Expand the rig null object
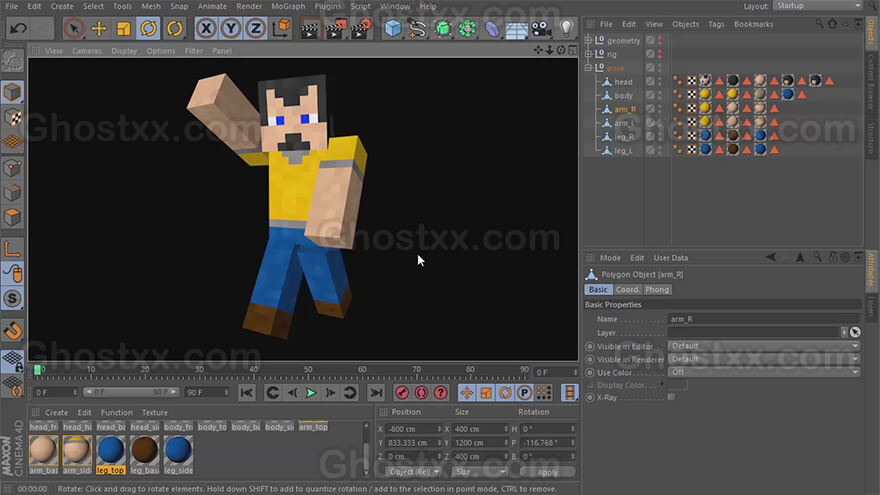This screenshot has height=495, width=880. pyautogui.click(x=588, y=54)
